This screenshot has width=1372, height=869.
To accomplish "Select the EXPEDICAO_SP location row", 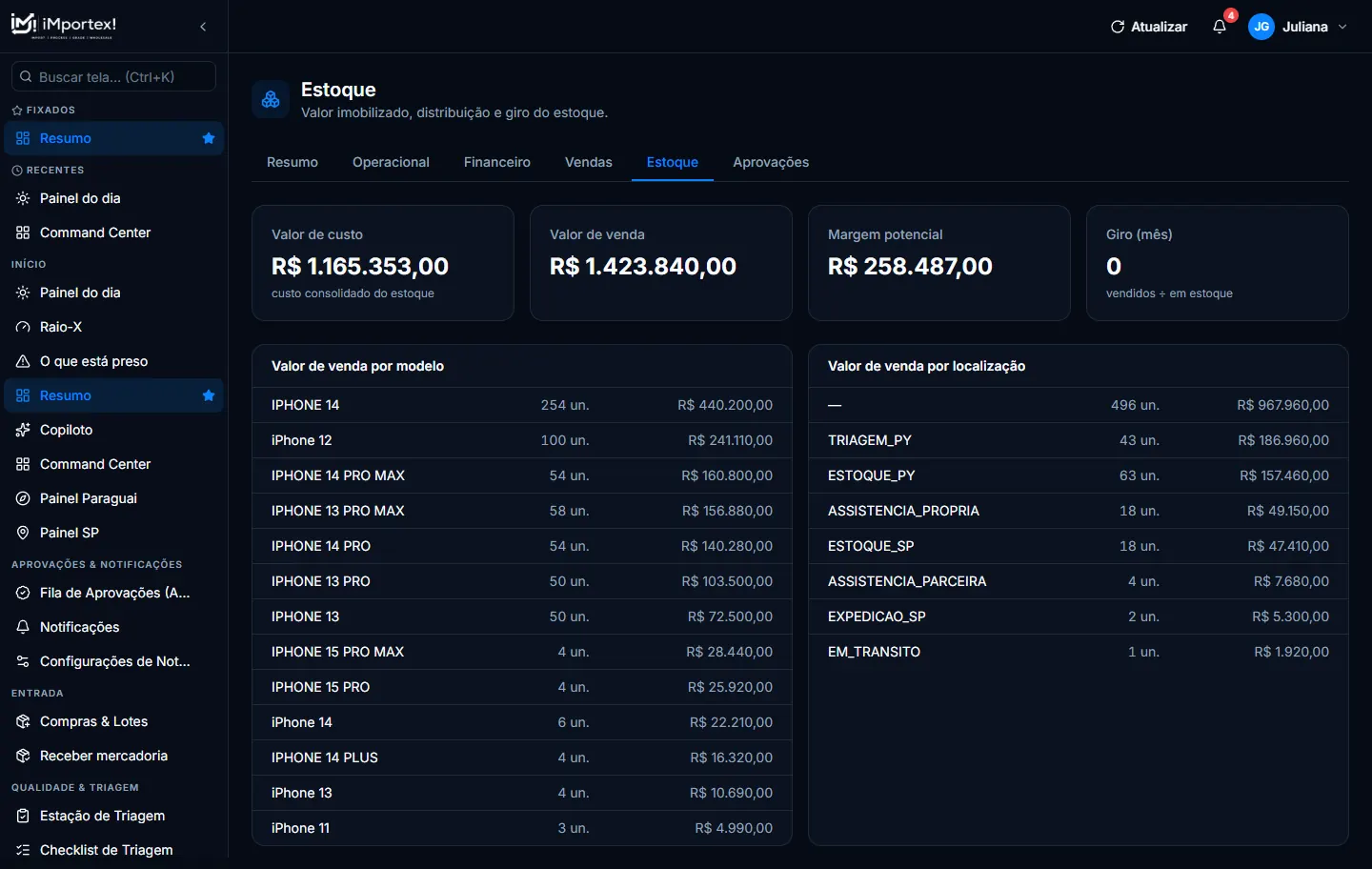I will tap(1079, 616).
